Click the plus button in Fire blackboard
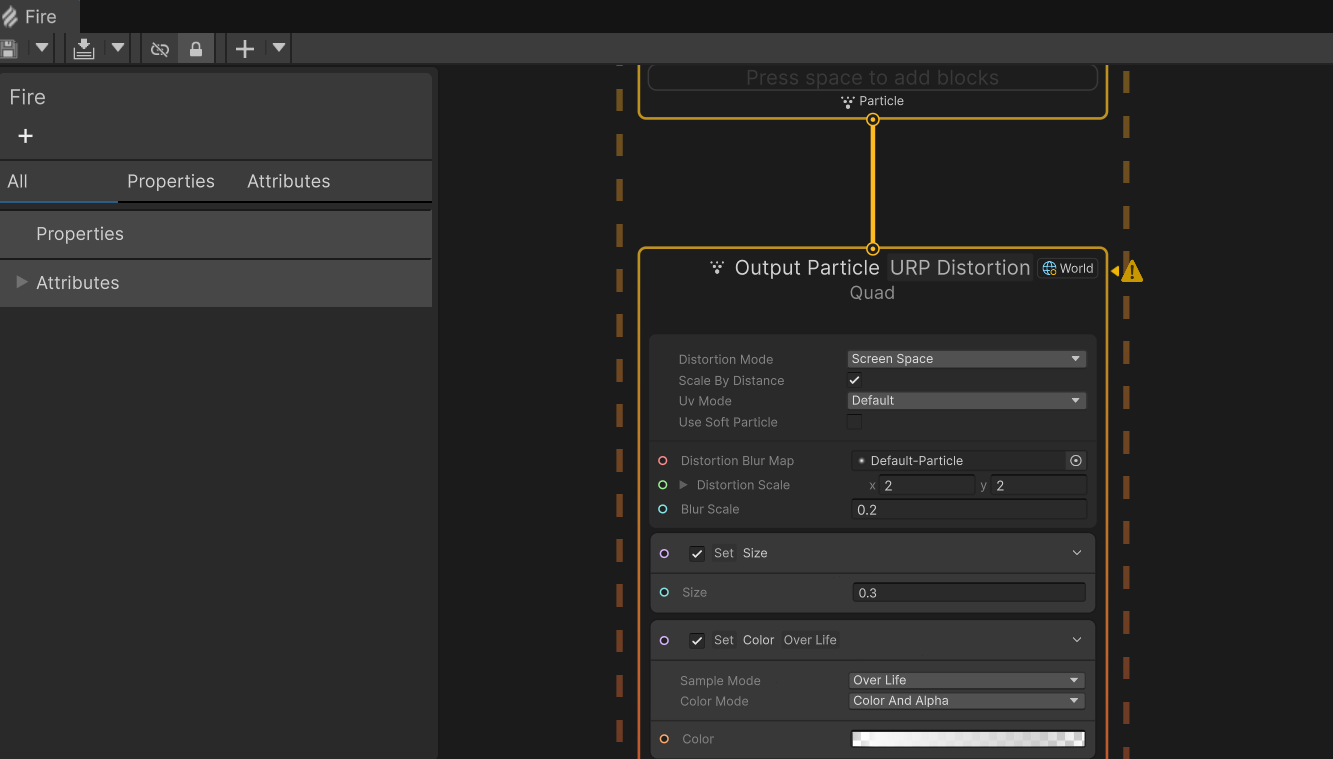The width and height of the screenshot is (1333, 759). coord(26,136)
